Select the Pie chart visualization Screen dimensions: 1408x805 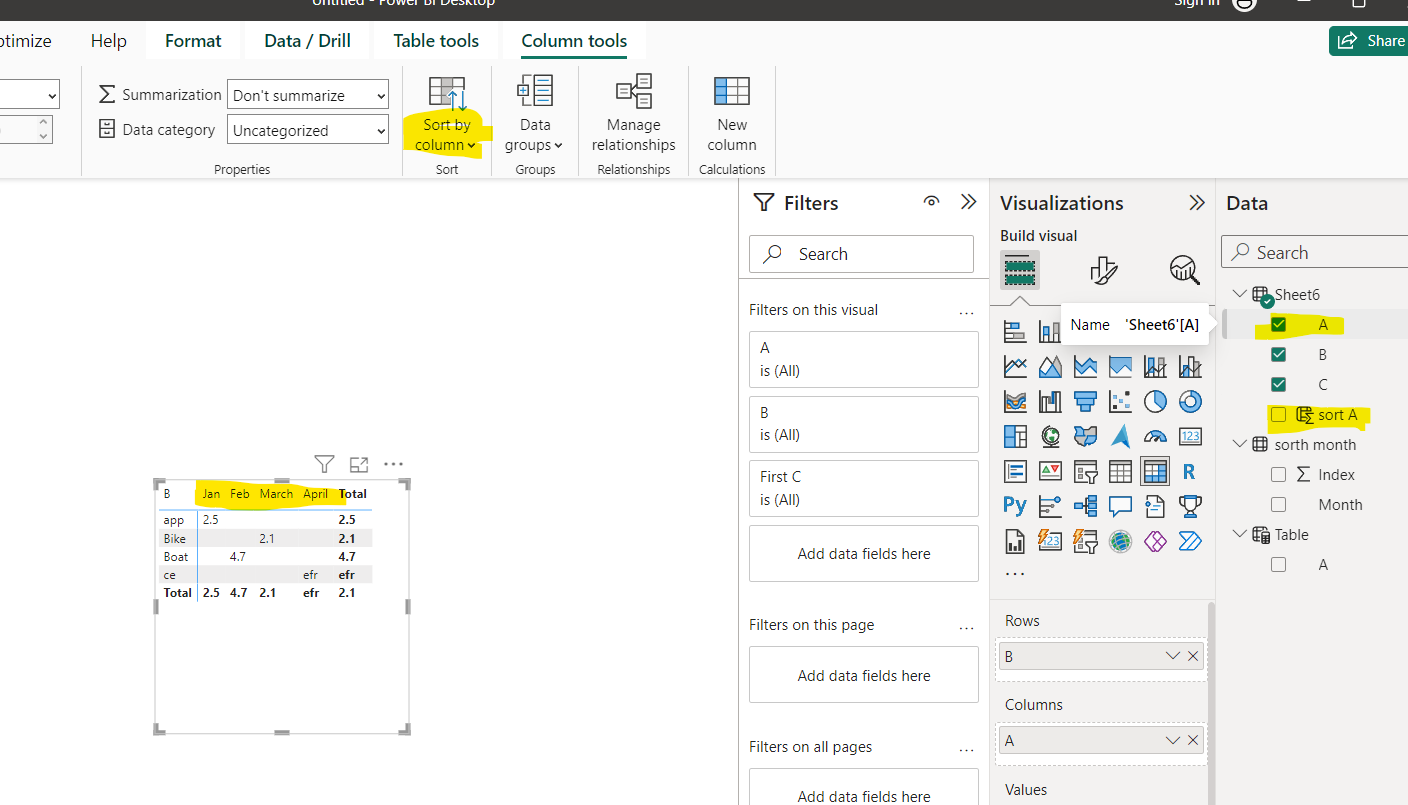(1155, 401)
